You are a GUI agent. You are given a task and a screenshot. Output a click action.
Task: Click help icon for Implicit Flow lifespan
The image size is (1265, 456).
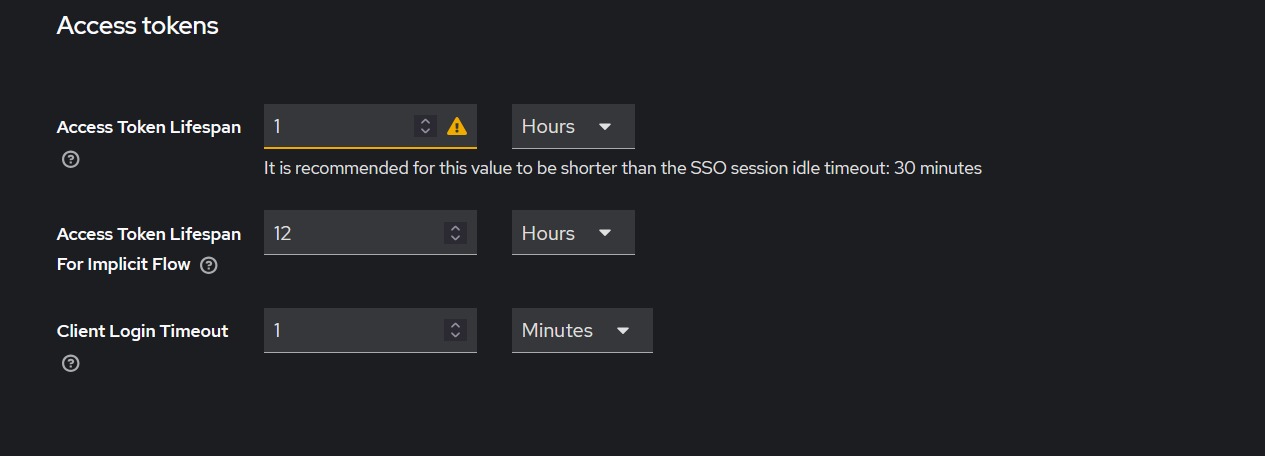(208, 266)
